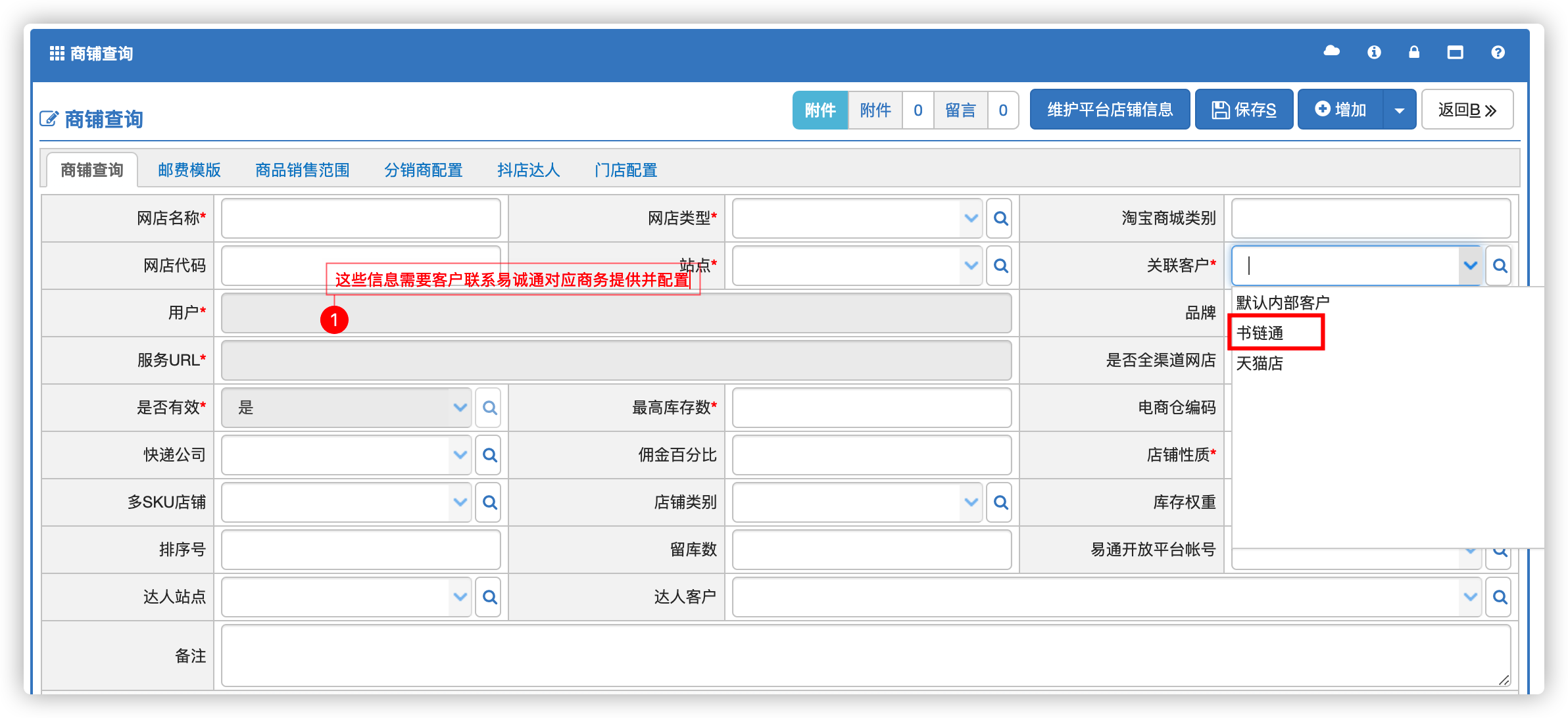Switch to the 邮费模版 tab

click(189, 170)
